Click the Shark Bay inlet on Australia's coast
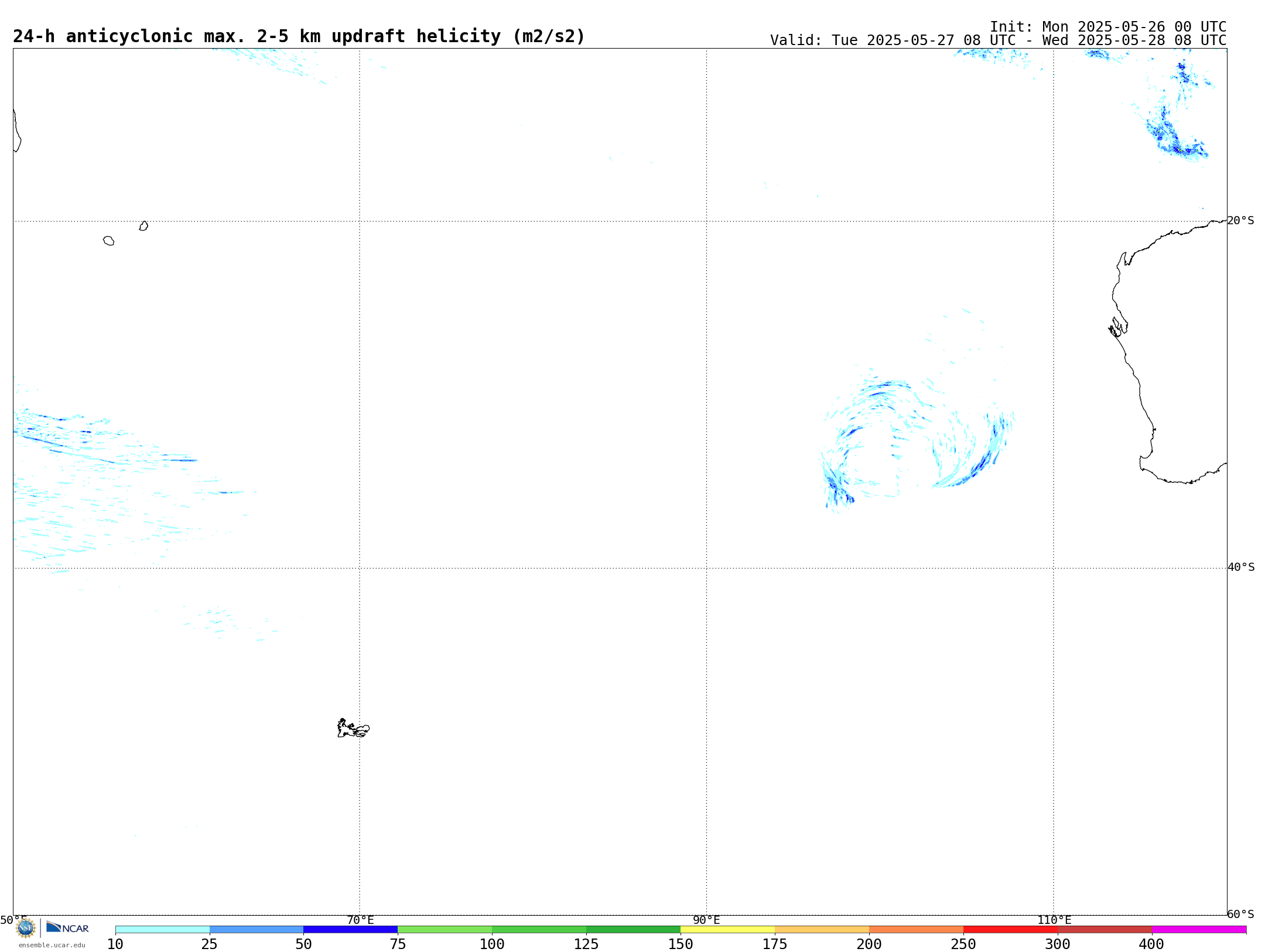Screen dimensions: 1265x952 click(1118, 327)
